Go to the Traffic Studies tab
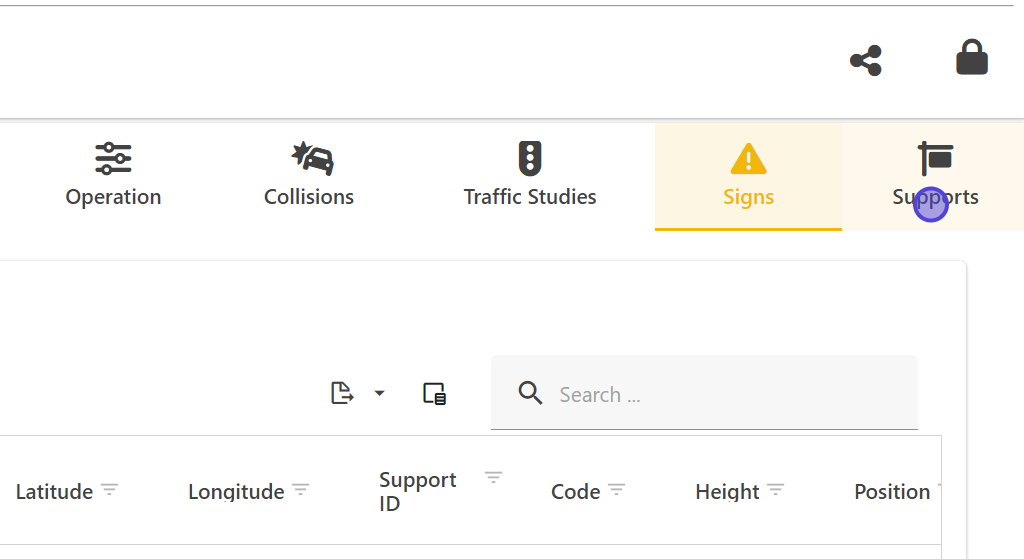Viewport: 1024px width, 559px height. click(530, 176)
